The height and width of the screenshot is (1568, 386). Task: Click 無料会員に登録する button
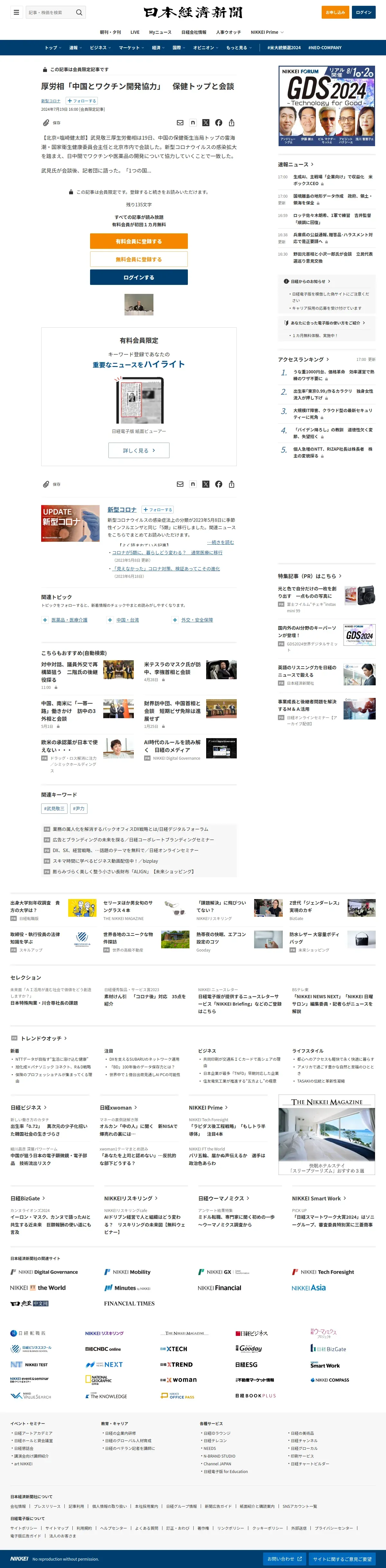coord(139,259)
